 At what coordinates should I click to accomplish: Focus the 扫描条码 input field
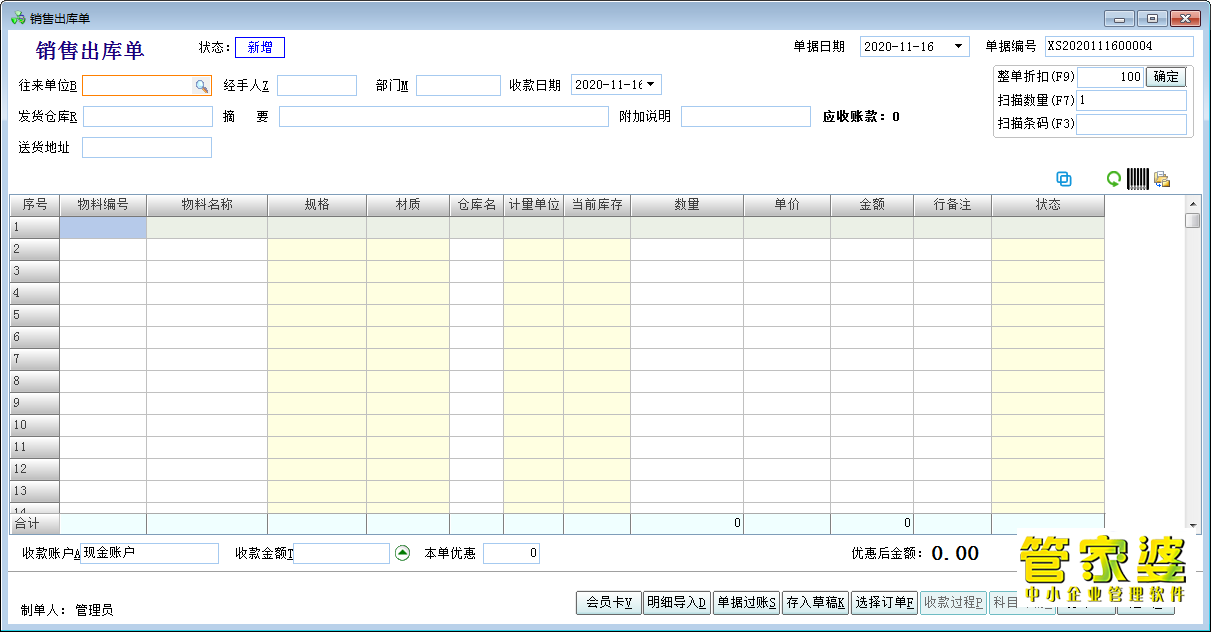[1131, 124]
